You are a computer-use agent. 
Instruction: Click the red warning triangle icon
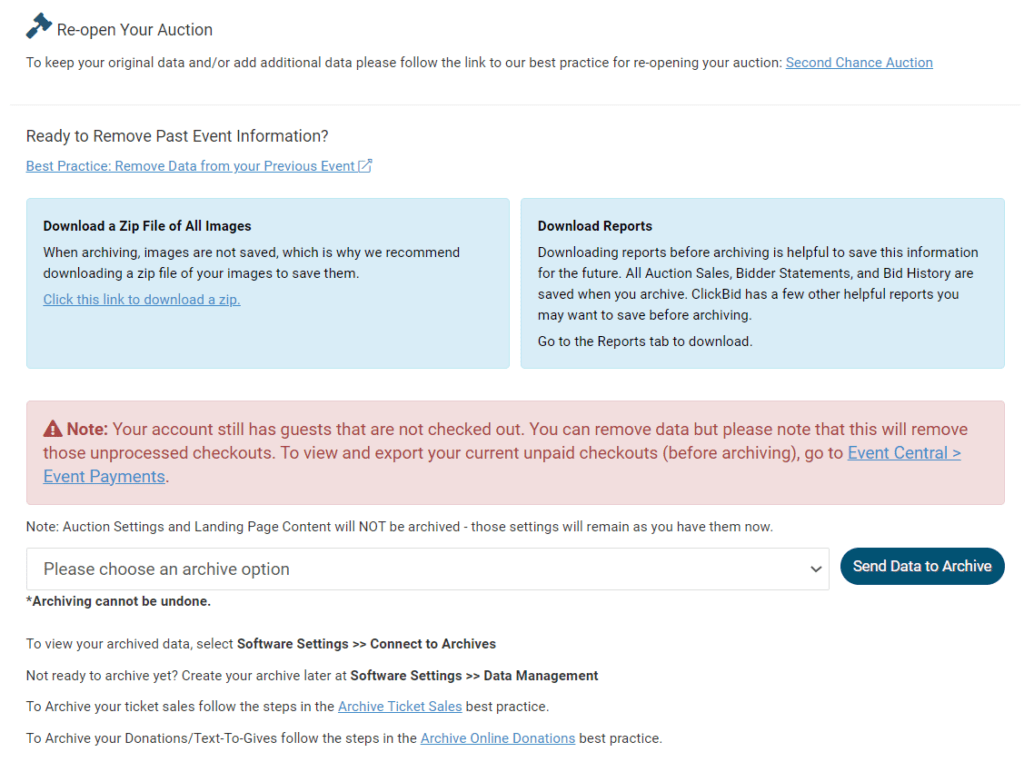click(x=53, y=429)
